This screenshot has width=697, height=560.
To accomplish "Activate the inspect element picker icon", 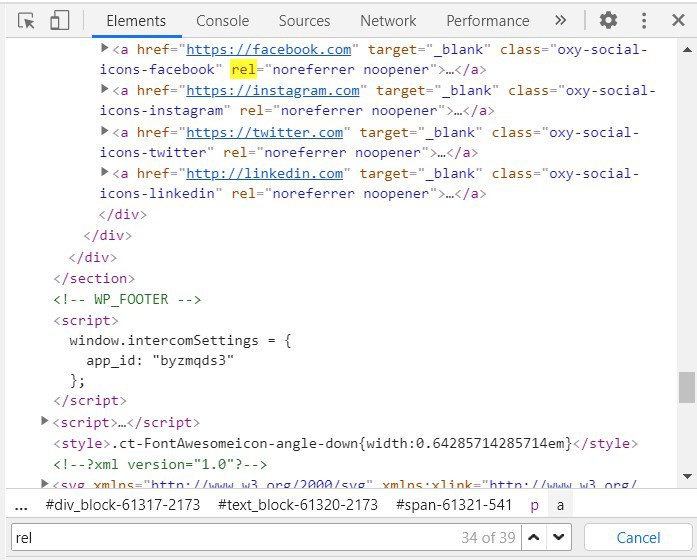I will (x=26, y=21).
